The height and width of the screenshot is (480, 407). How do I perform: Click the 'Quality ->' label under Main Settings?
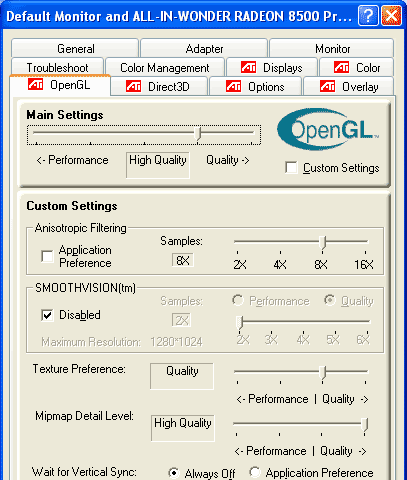click(228, 160)
